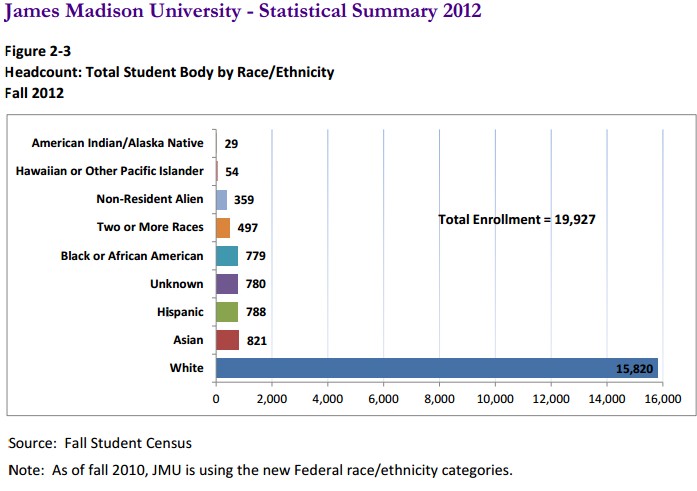Click the orange Two or More Races bar

pos(223,228)
